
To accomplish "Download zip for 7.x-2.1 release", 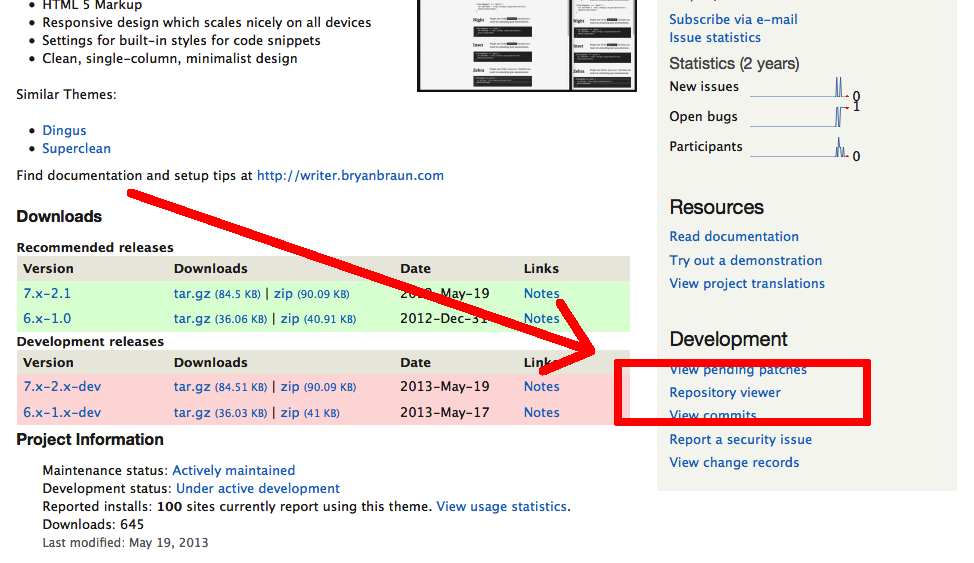I will pos(283,293).
